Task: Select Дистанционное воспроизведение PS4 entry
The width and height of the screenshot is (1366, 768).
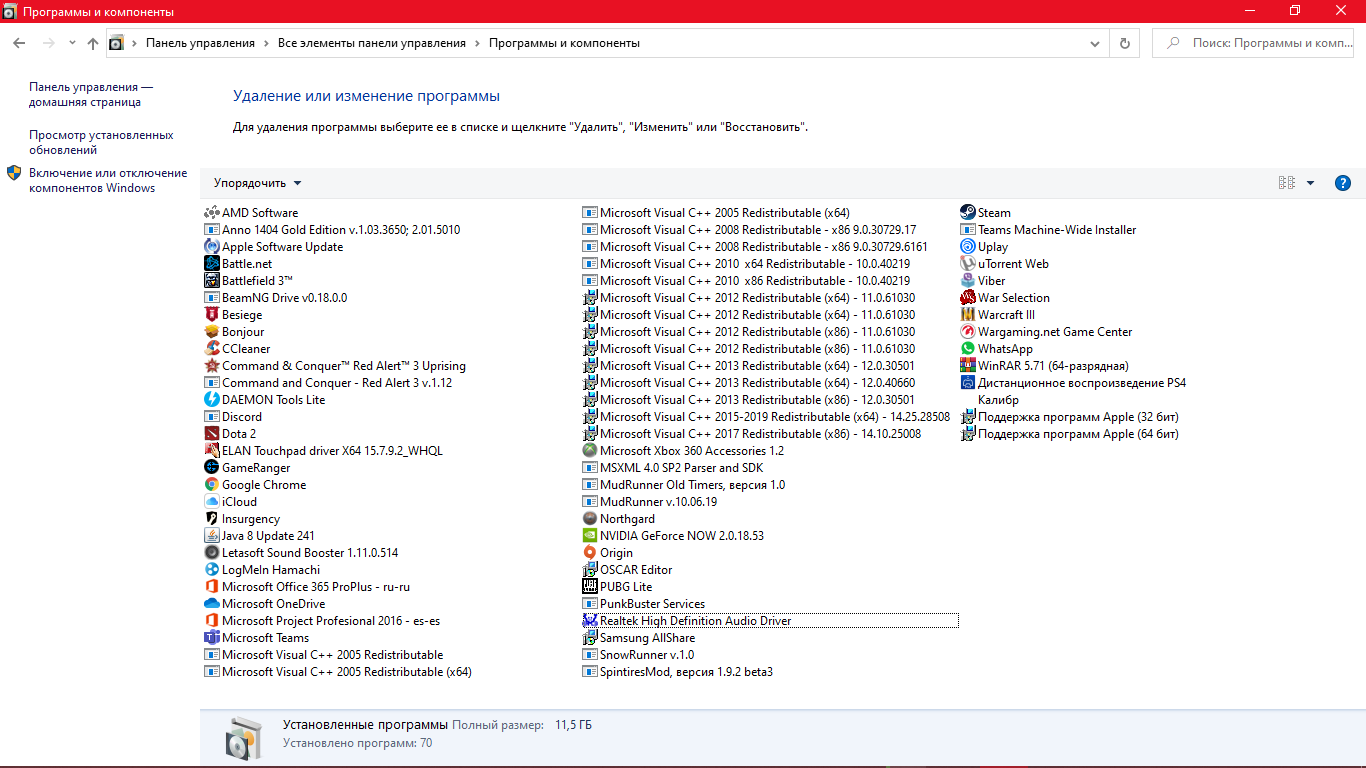Action: click(x=1073, y=383)
